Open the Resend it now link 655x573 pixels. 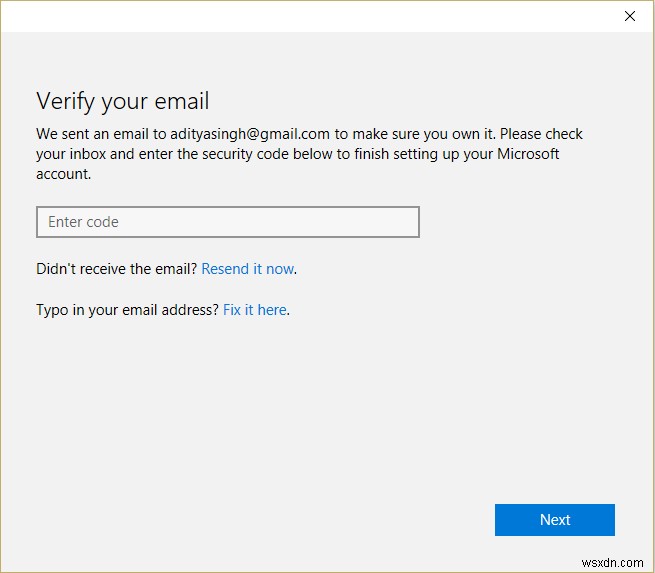coord(248,269)
